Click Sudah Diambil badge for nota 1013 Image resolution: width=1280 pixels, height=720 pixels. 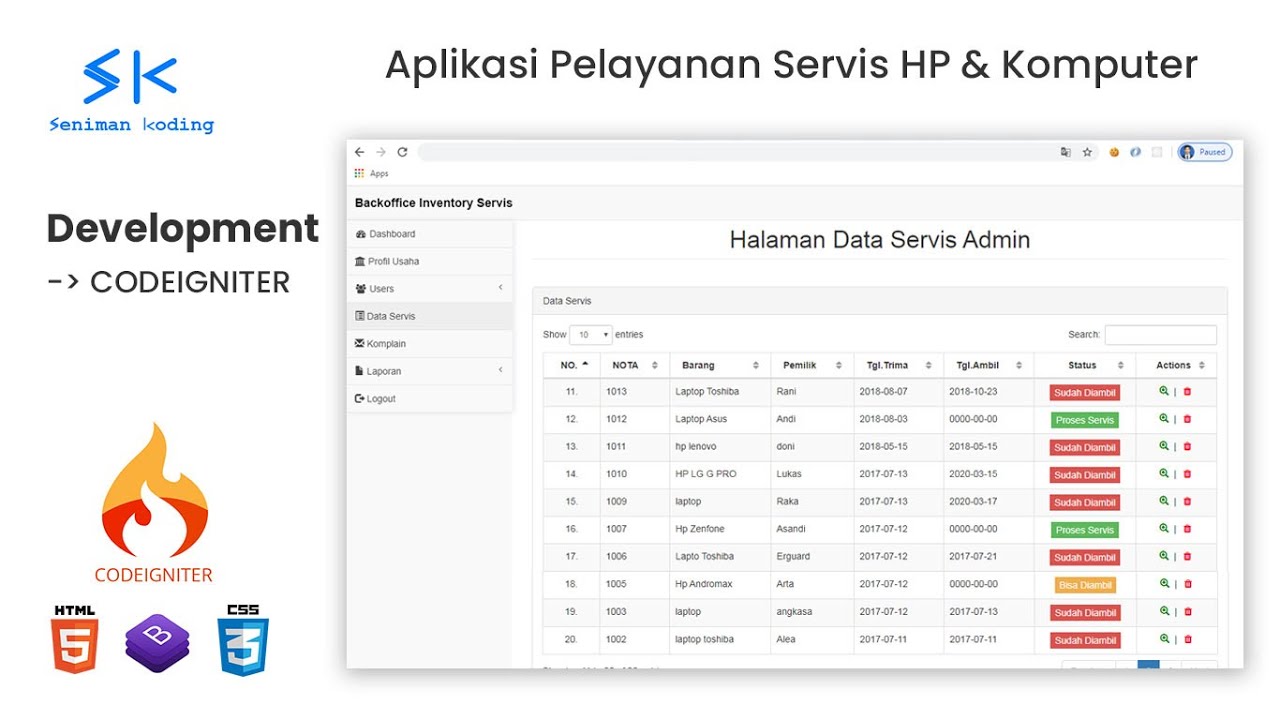[x=1085, y=393]
